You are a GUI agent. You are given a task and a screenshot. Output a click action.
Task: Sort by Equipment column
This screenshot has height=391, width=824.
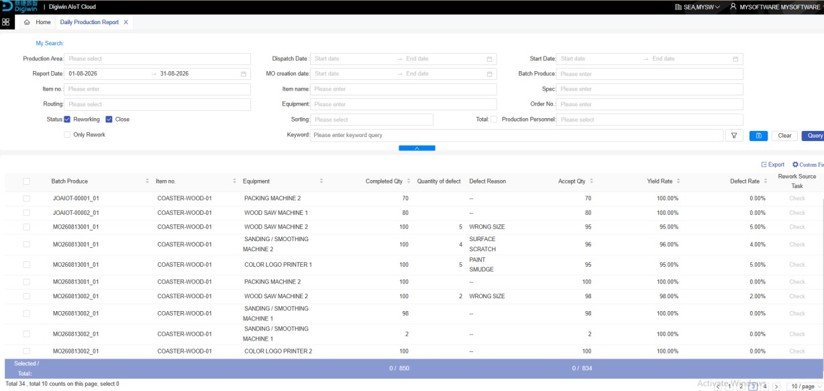point(321,181)
